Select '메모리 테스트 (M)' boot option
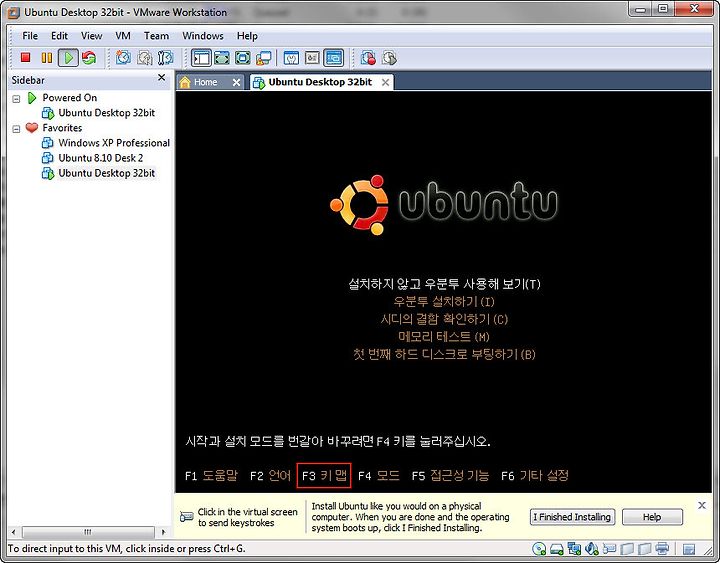Viewport: 720px width, 563px height. 444,337
